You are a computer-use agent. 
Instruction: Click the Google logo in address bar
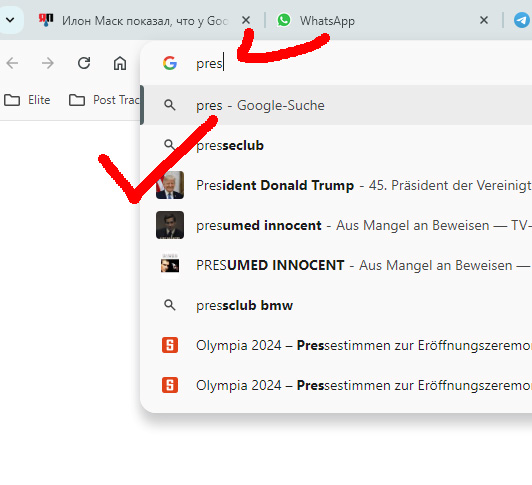(170, 63)
